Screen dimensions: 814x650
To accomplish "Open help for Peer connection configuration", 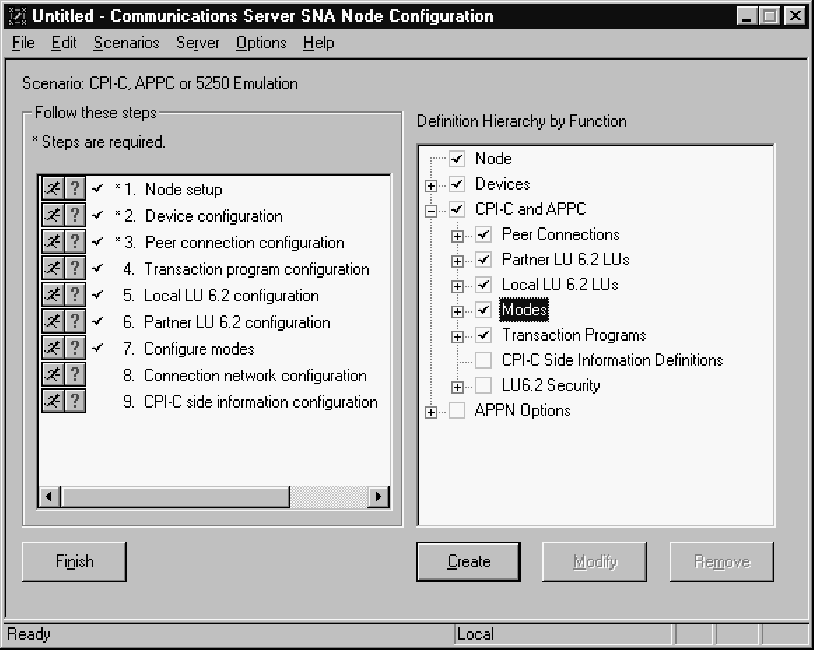I will tap(75, 241).
